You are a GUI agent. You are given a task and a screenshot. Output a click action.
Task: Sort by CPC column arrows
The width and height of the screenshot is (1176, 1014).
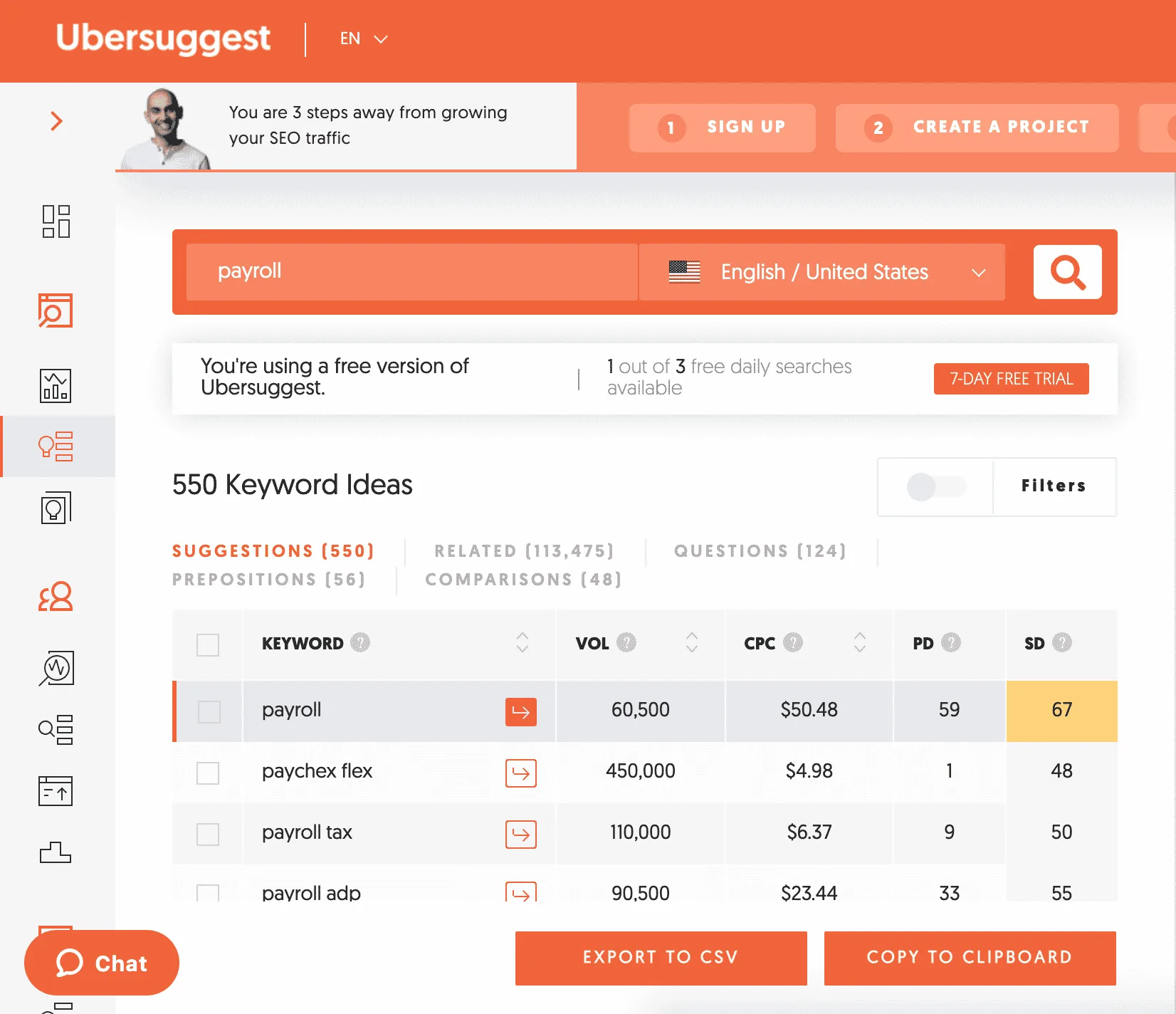tap(860, 642)
